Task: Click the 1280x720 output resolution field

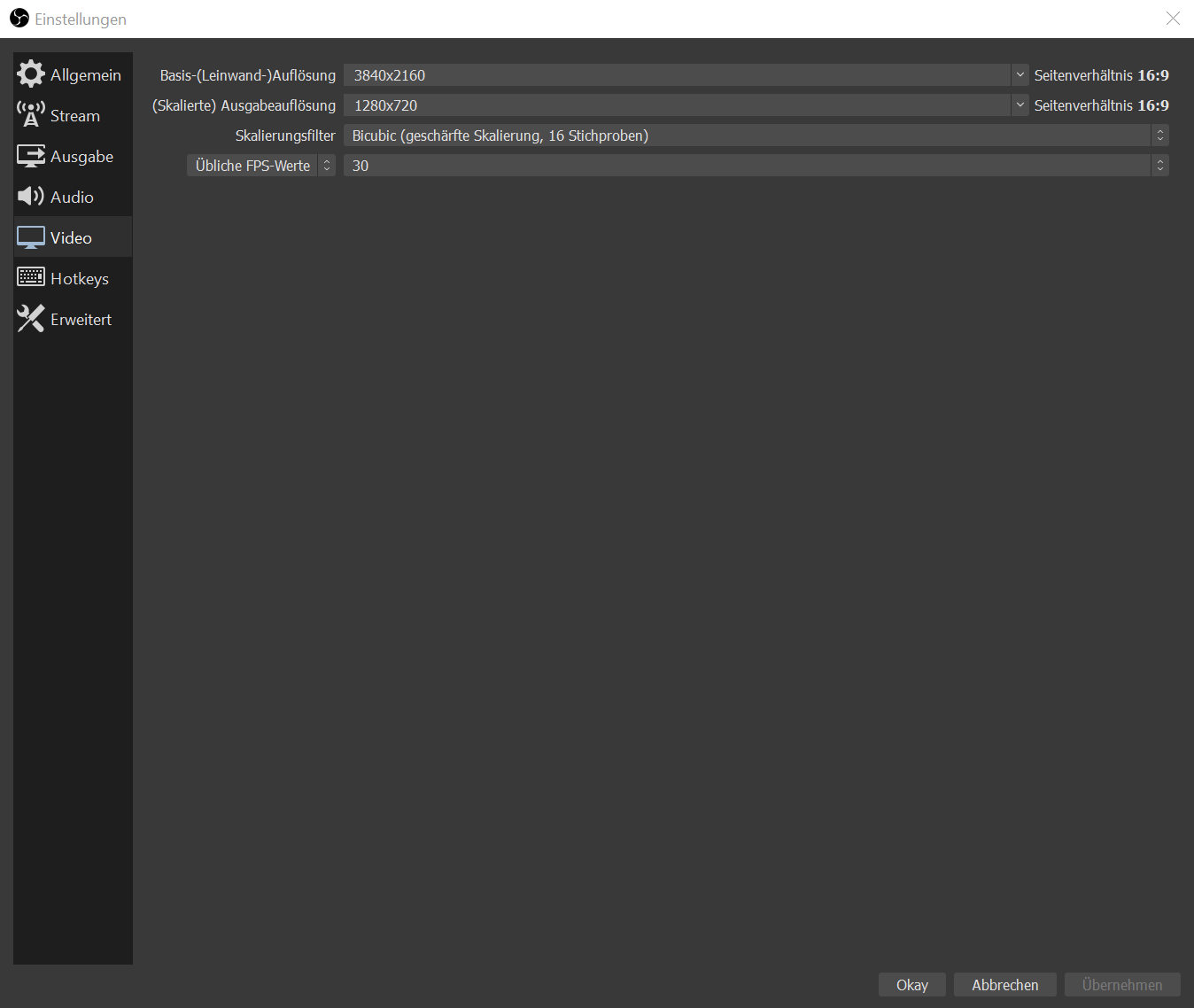Action: tap(677, 105)
